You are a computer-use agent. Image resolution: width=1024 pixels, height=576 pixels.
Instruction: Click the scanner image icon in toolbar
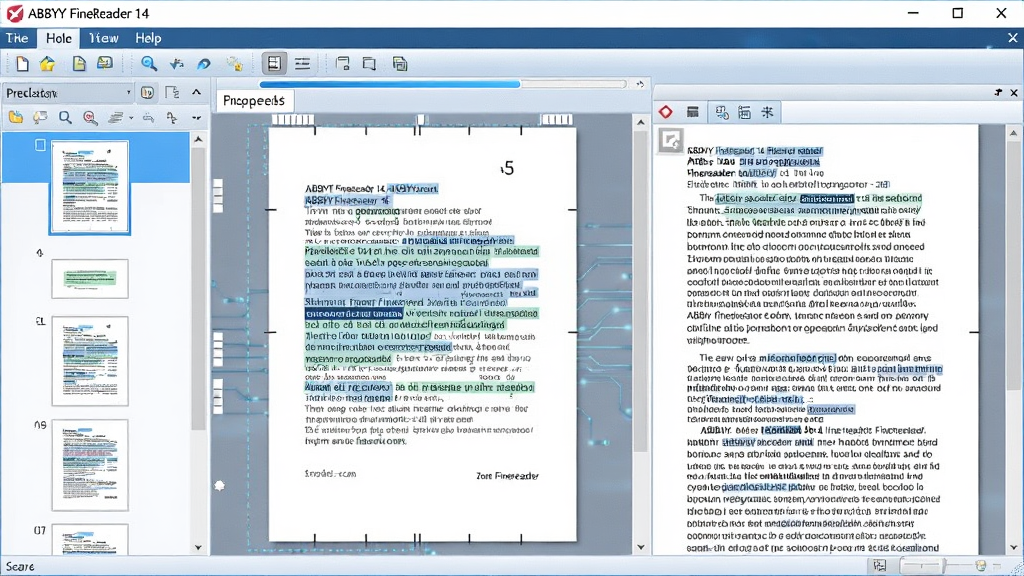(104, 63)
